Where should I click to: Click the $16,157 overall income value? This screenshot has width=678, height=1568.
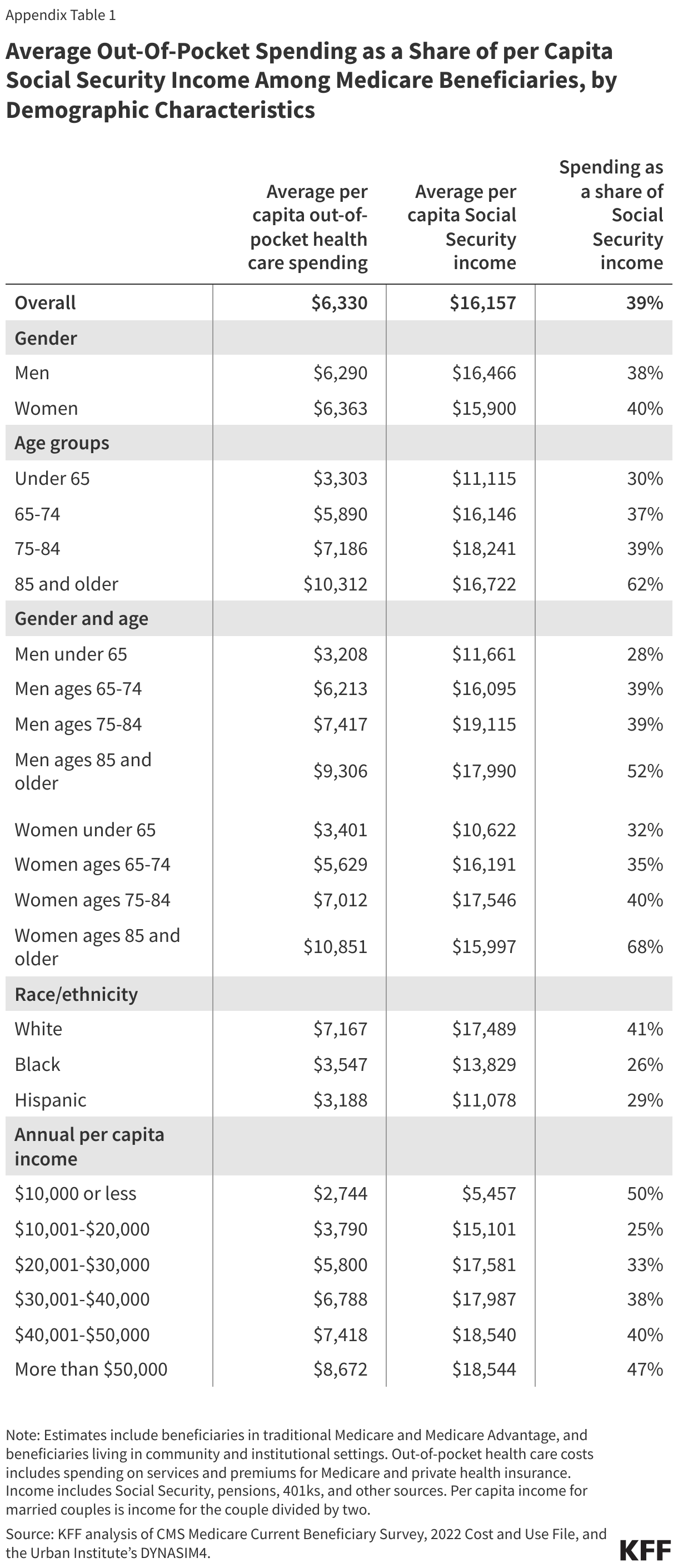click(x=482, y=302)
